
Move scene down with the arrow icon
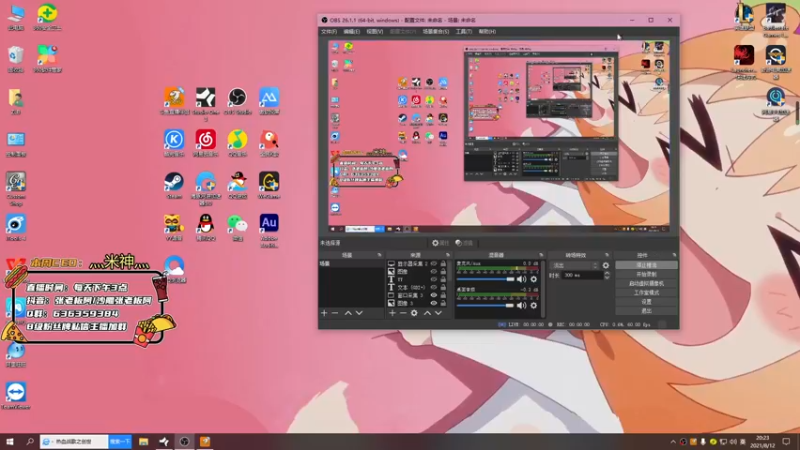(359, 313)
